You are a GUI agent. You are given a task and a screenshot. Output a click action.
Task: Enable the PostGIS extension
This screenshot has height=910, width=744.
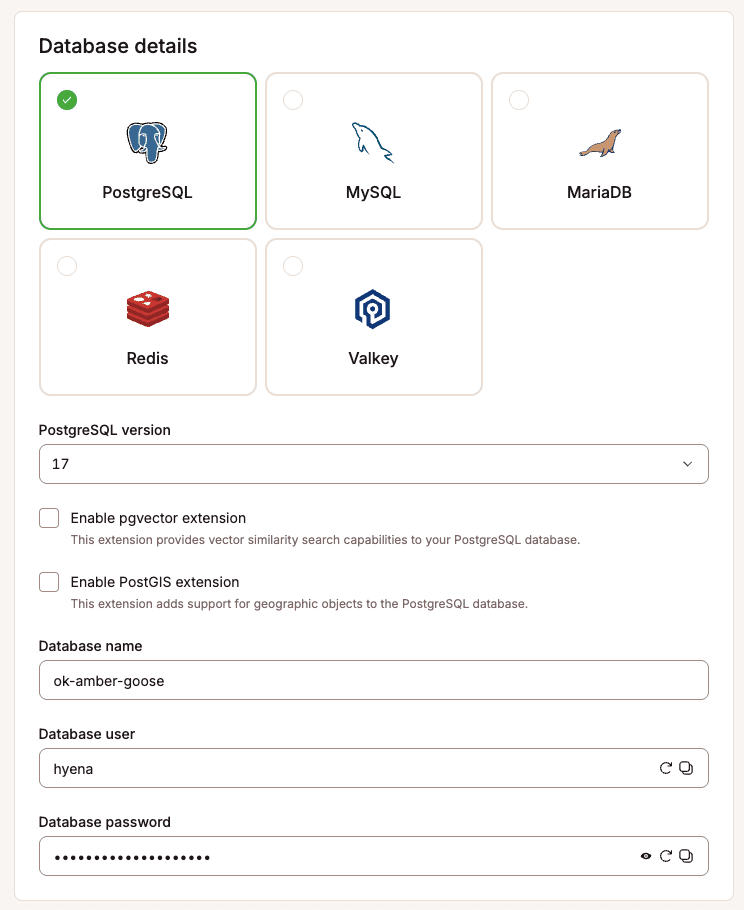pyautogui.click(x=49, y=582)
